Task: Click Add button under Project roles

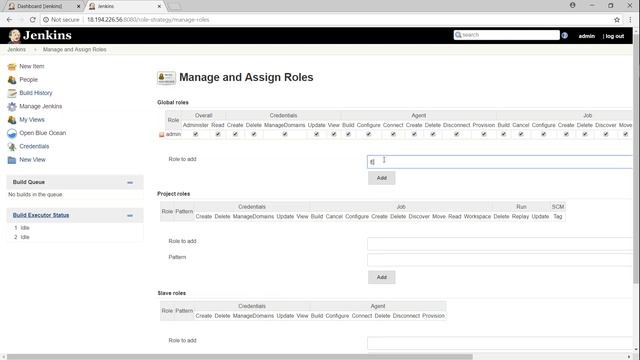Action: tap(382, 277)
